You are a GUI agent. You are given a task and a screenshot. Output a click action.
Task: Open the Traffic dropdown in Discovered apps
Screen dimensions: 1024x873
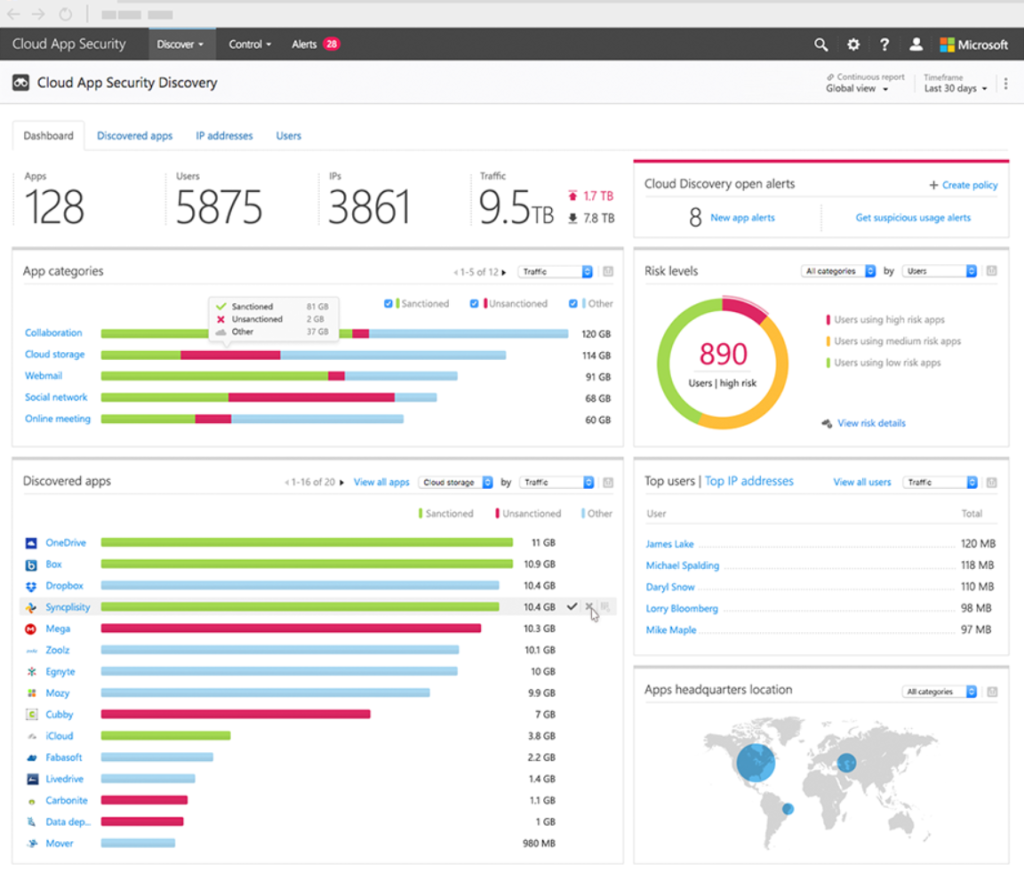pyautogui.click(x=557, y=483)
